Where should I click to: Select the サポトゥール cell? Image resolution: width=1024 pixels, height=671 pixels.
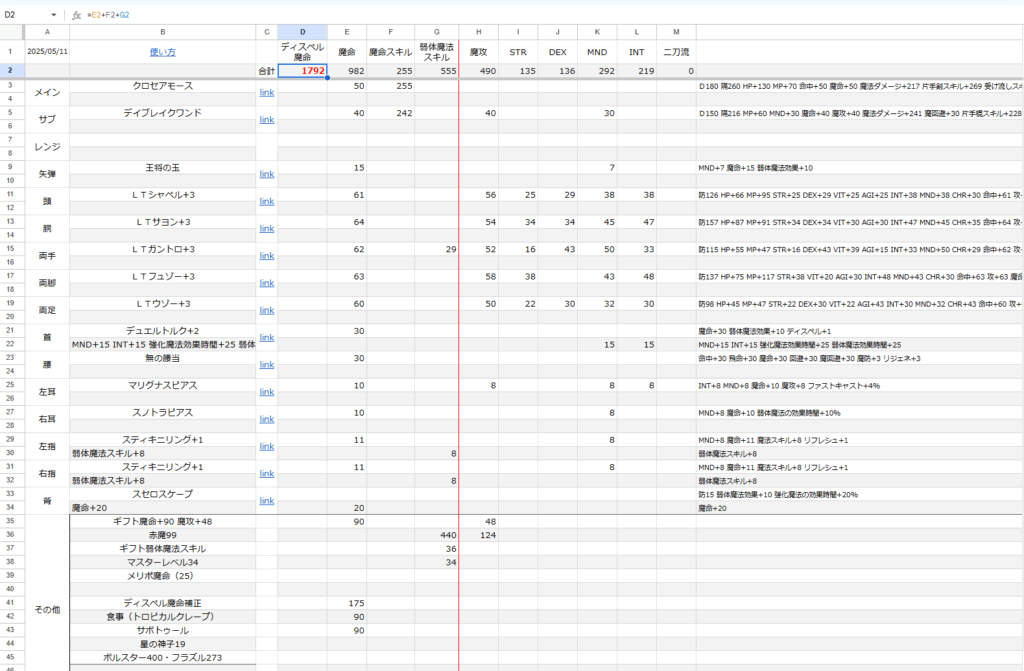pos(163,630)
